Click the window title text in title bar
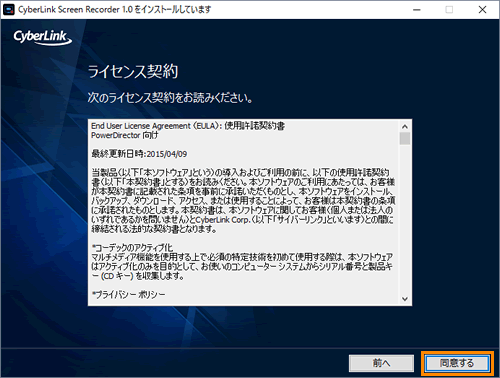Image resolution: width=500 pixels, height=378 pixels. tap(115, 9)
